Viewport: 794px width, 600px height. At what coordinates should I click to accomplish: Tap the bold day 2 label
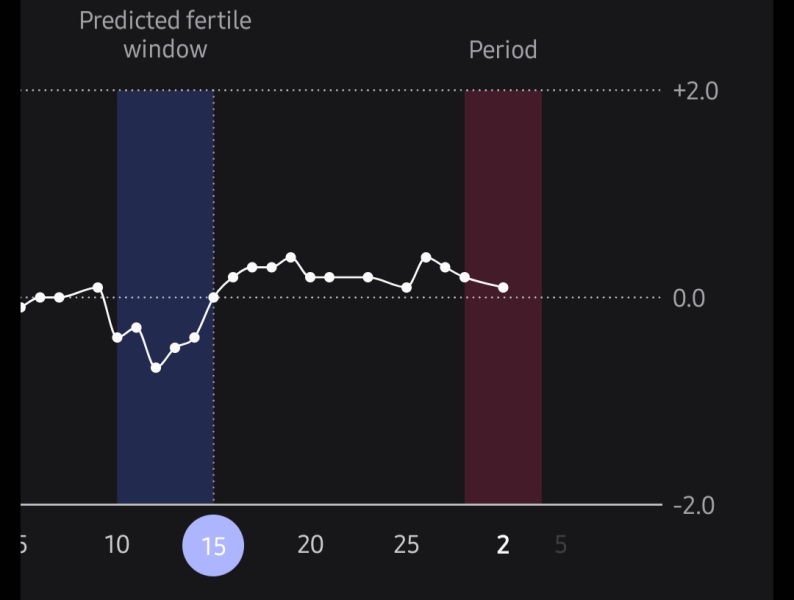(x=503, y=545)
